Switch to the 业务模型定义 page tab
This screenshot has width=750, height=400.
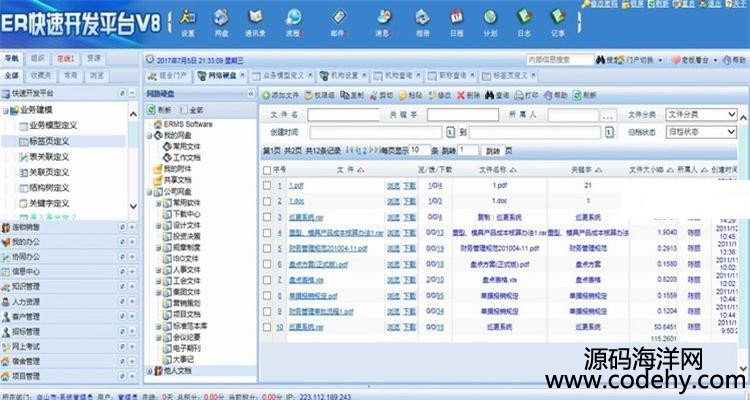click(284, 76)
